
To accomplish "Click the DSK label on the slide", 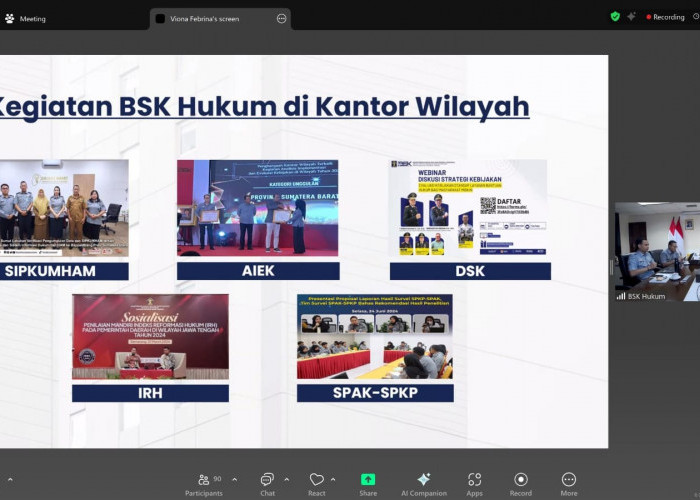I will pyautogui.click(x=470, y=271).
